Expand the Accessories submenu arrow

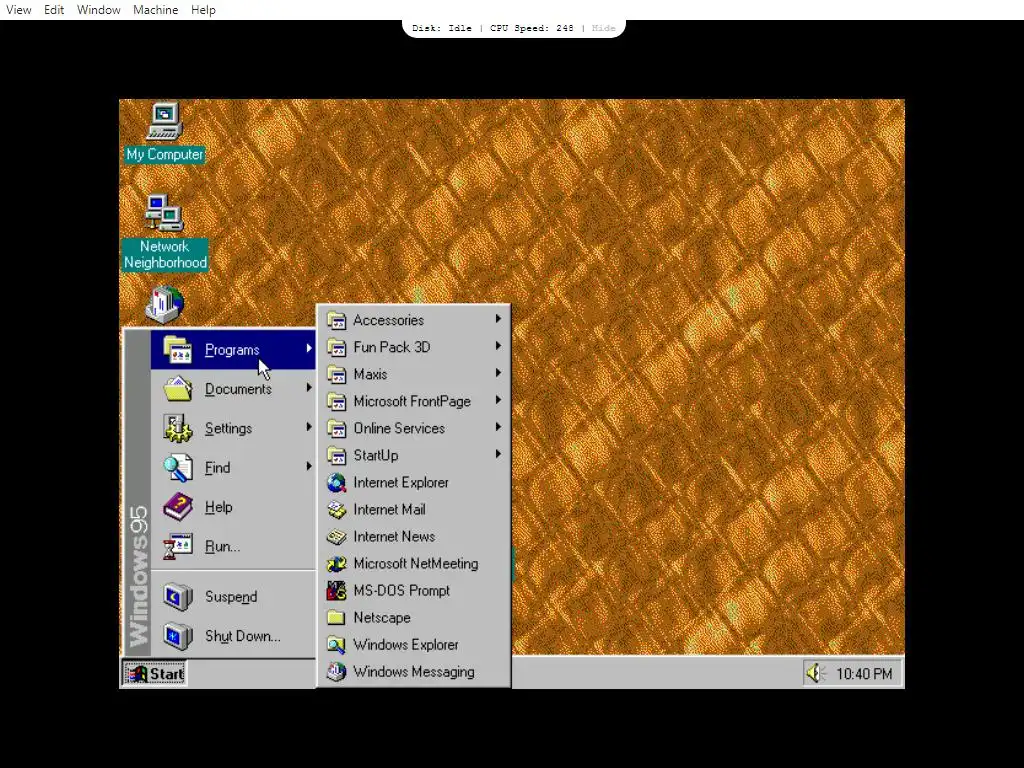coord(498,319)
